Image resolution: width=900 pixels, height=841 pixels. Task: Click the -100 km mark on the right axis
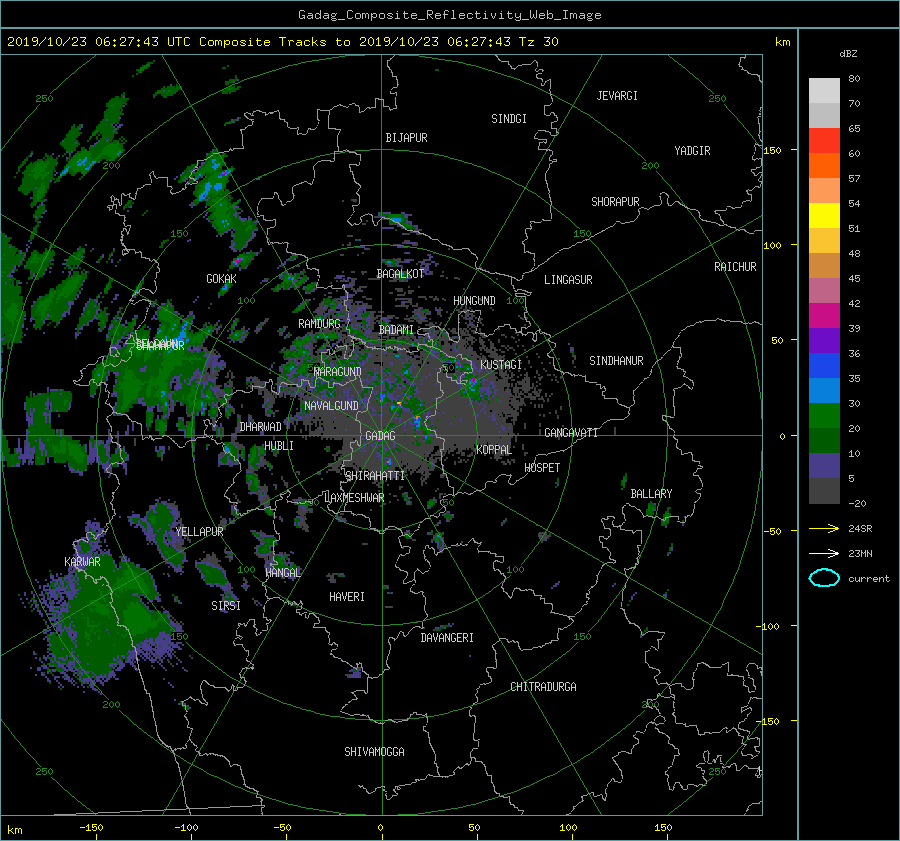coord(770,626)
